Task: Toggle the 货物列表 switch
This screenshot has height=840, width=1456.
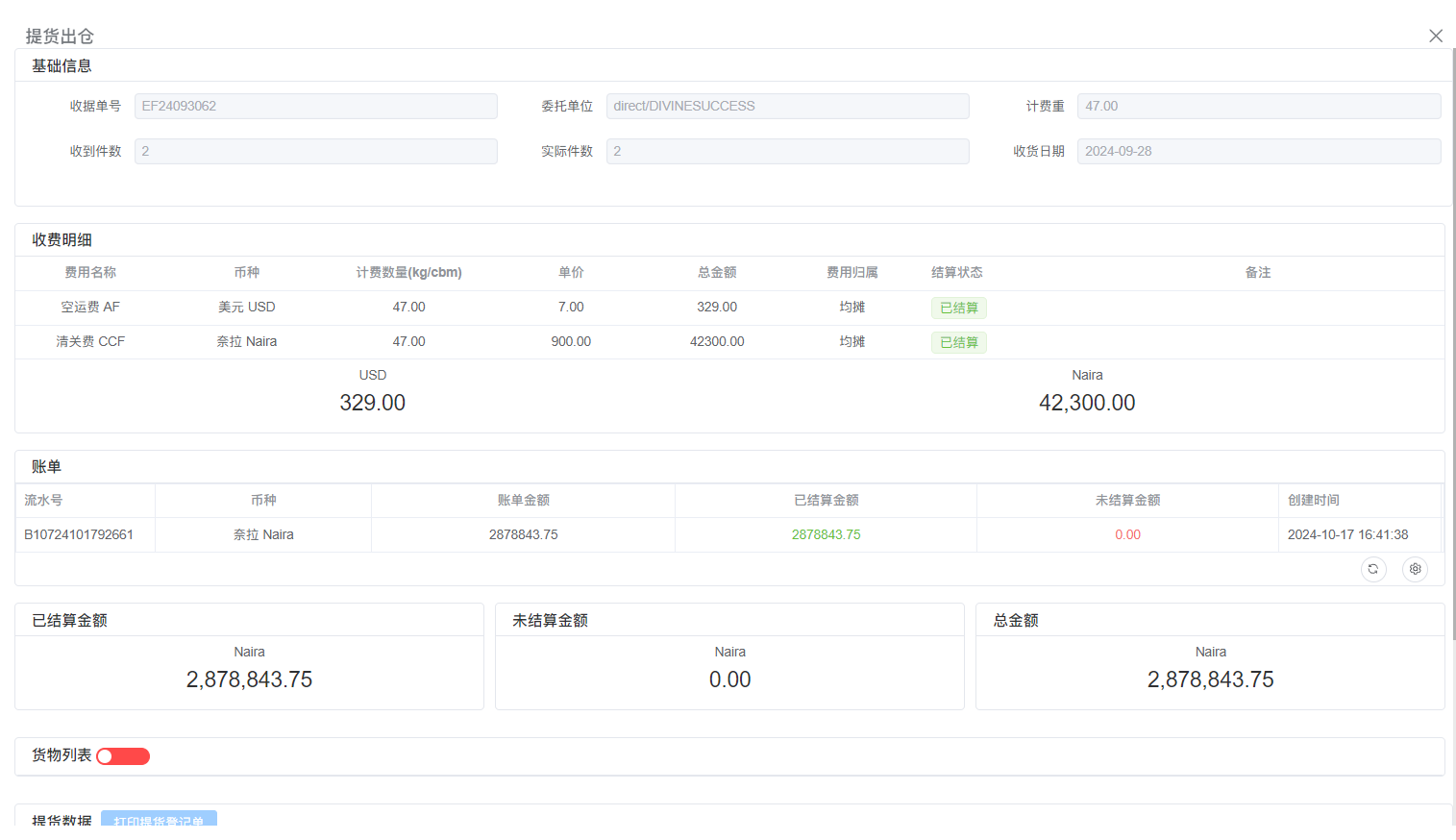Action: coord(123,756)
